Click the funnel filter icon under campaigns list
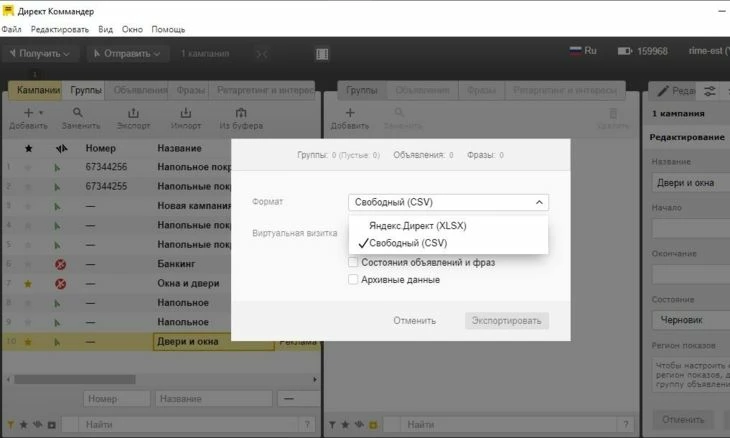Viewport: 730px width, 438px height. click(10, 425)
